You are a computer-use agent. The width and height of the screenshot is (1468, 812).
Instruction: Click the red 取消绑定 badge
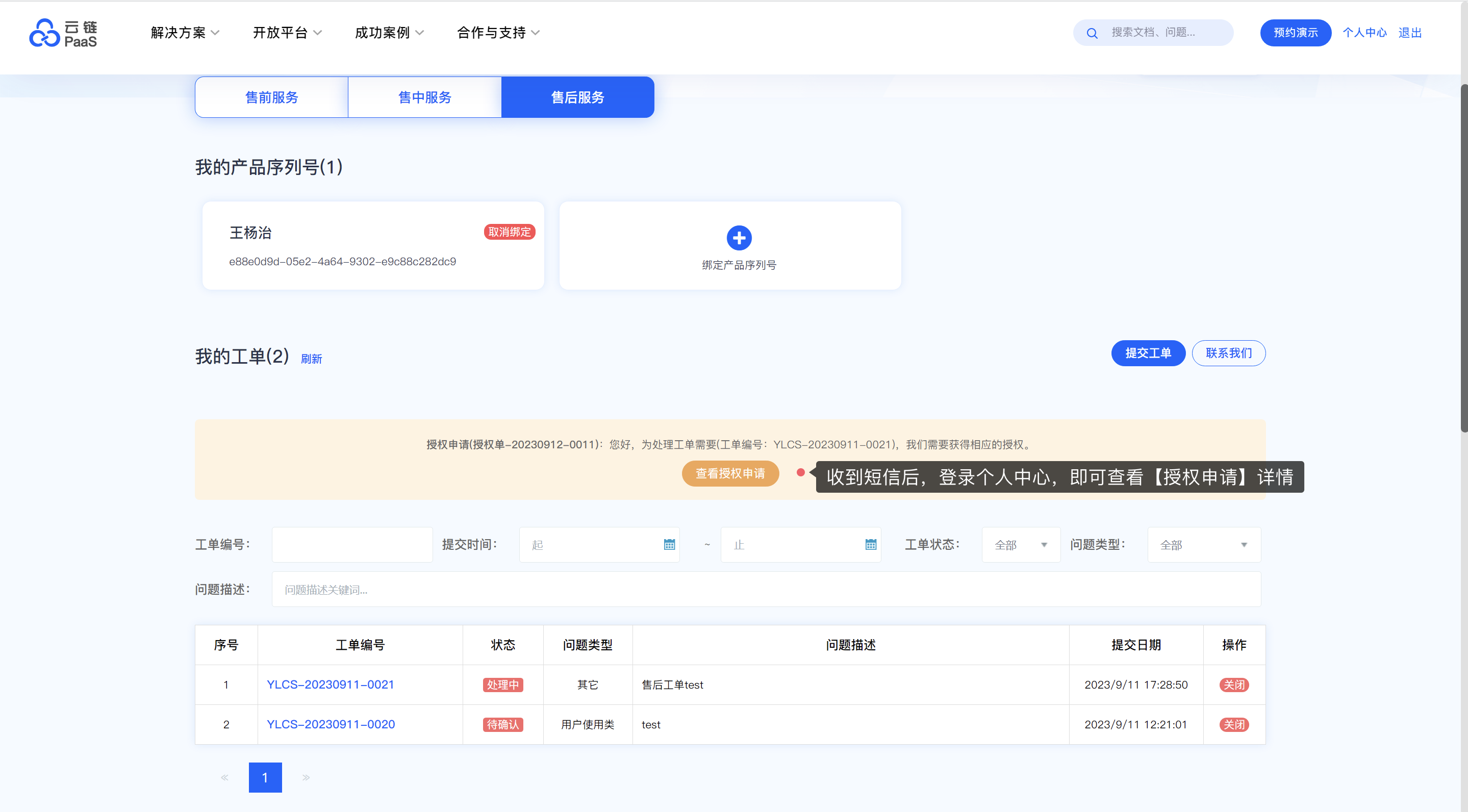click(509, 232)
